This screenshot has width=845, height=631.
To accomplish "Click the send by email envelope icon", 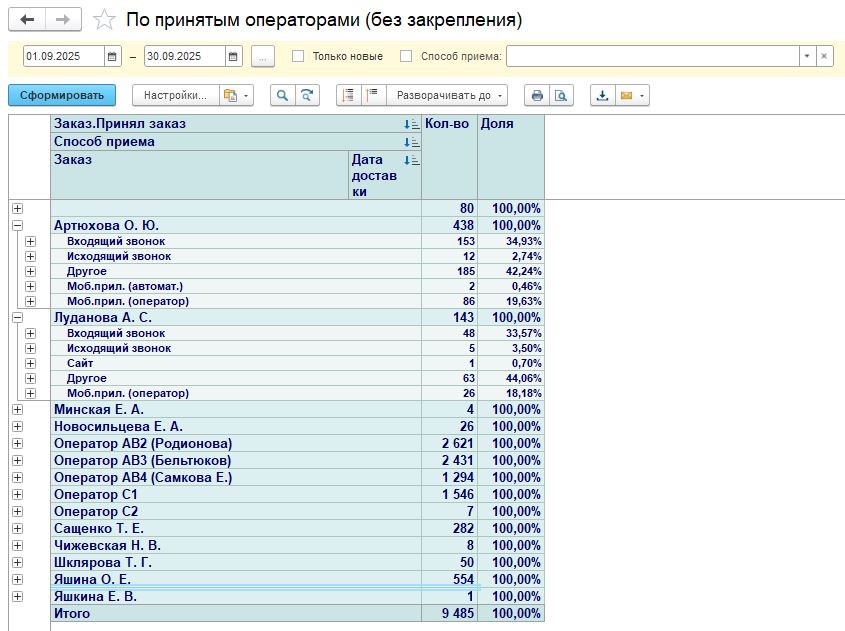I will click(627, 96).
